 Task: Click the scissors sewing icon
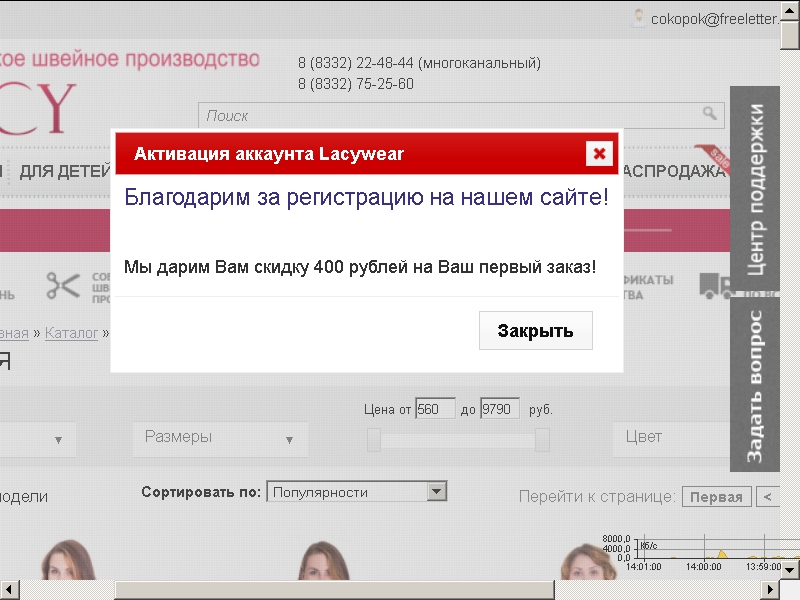(x=63, y=285)
